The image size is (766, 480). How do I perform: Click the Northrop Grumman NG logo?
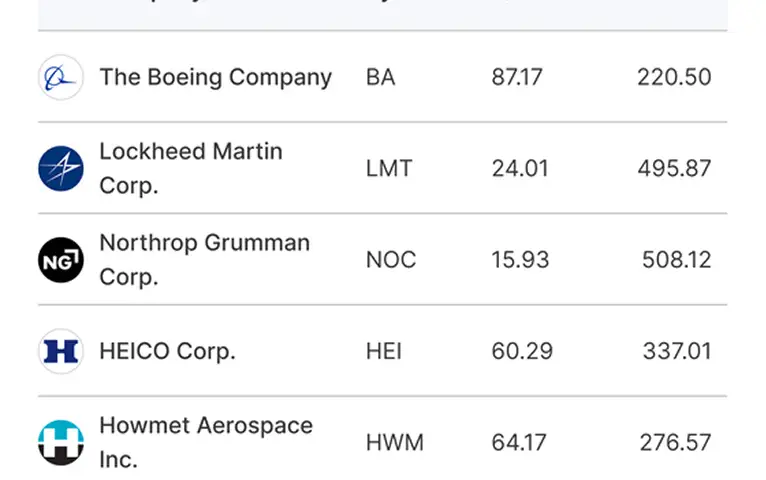click(x=61, y=260)
